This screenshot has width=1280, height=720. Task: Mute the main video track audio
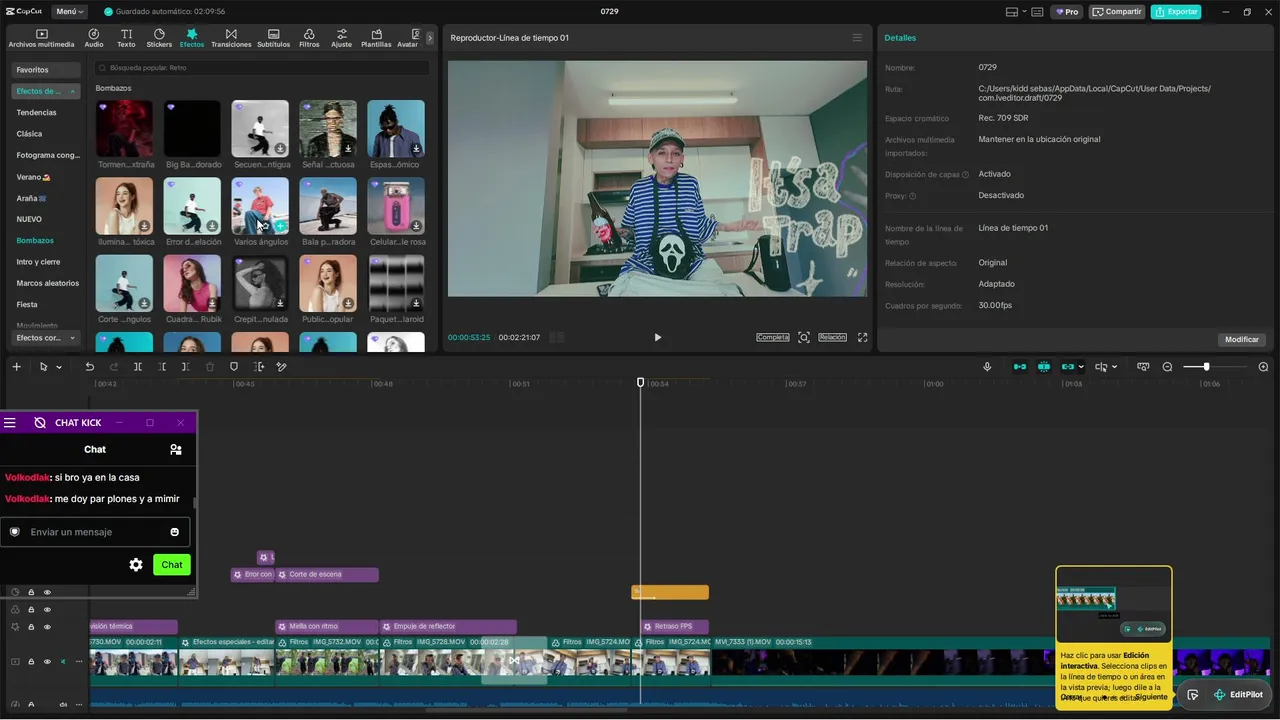pyautogui.click(x=63, y=662)
